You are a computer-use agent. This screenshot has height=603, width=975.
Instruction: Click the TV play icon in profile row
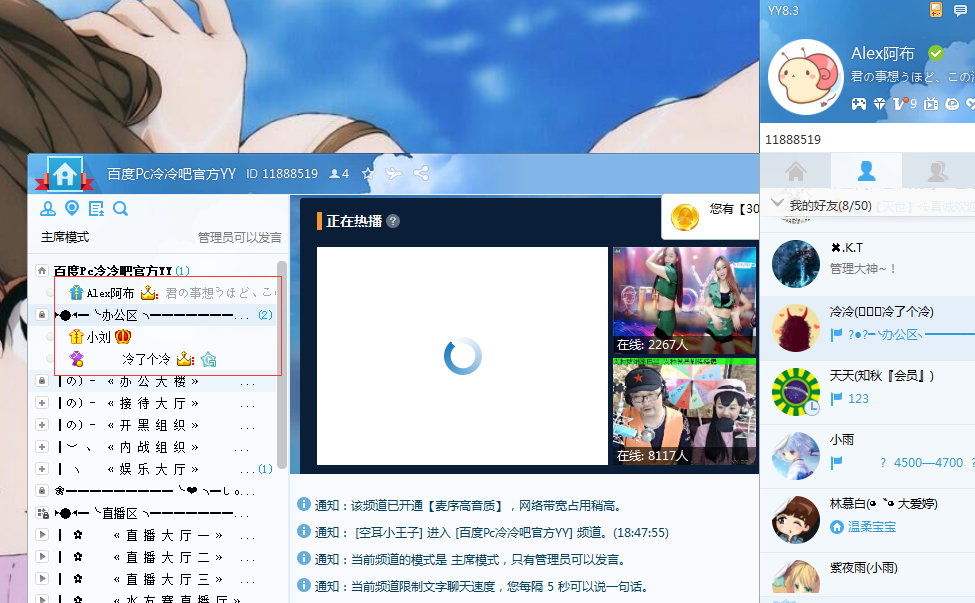[931, 104]
